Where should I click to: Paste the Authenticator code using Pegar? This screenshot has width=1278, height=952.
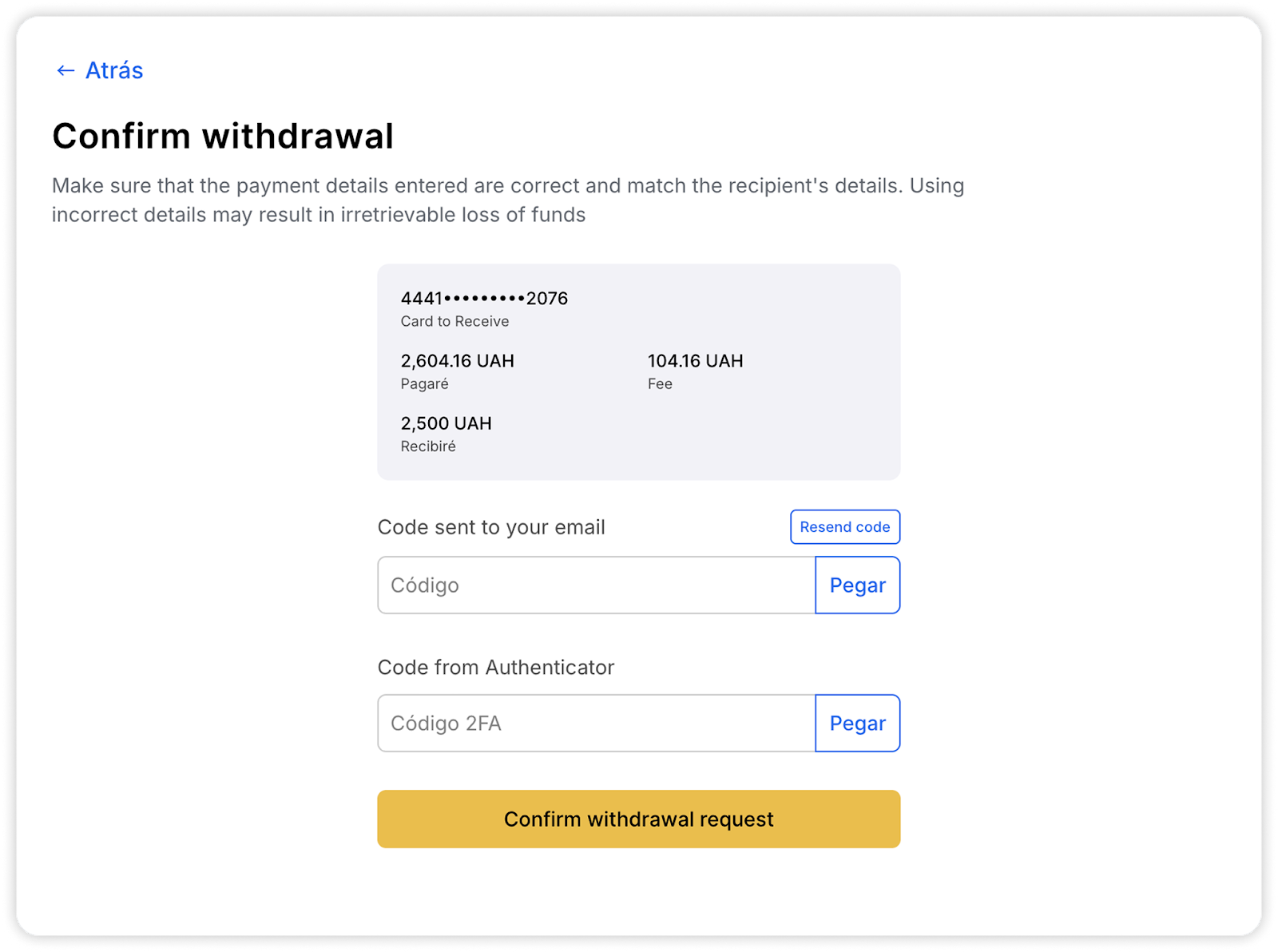857,724
